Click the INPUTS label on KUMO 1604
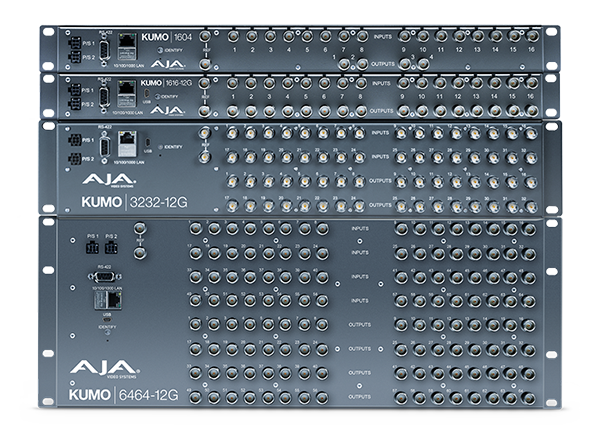 click(383, 37)
